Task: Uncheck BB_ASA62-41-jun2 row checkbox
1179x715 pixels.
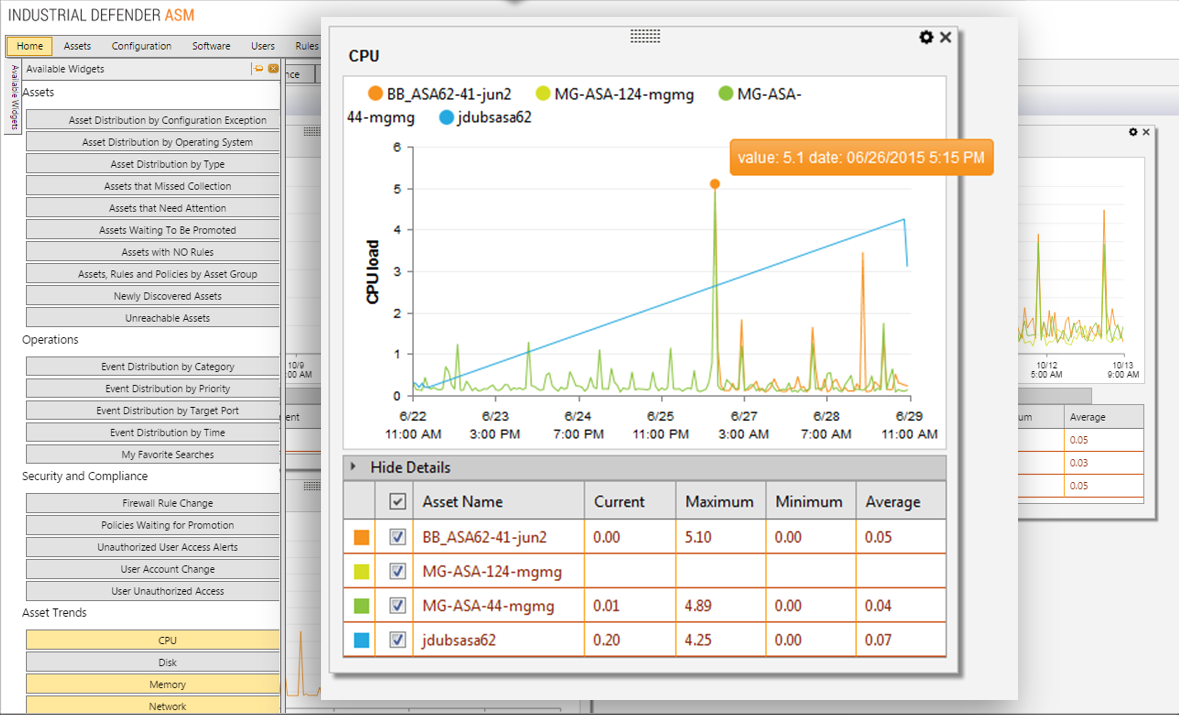Action: coord(398,537)
